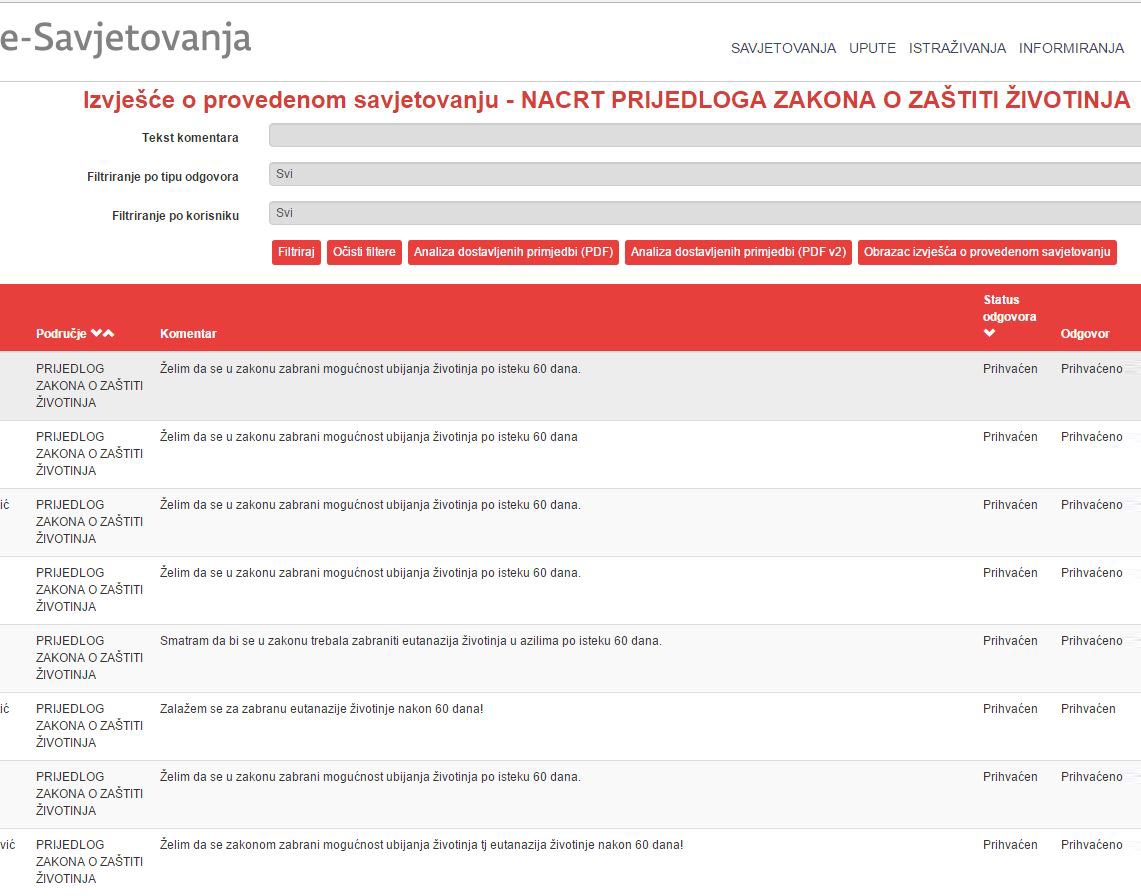Click the Filtriranje po korisniku label

(175, 216)
